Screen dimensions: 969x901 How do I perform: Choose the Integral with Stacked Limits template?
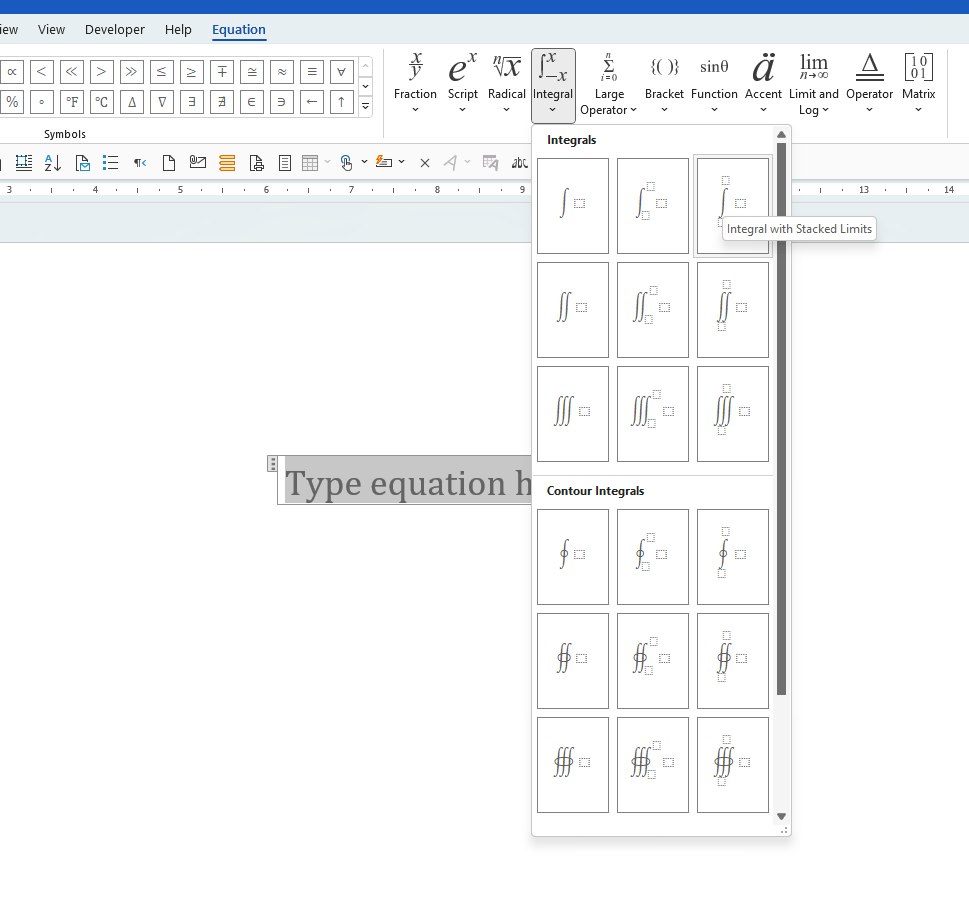[732, 205]
